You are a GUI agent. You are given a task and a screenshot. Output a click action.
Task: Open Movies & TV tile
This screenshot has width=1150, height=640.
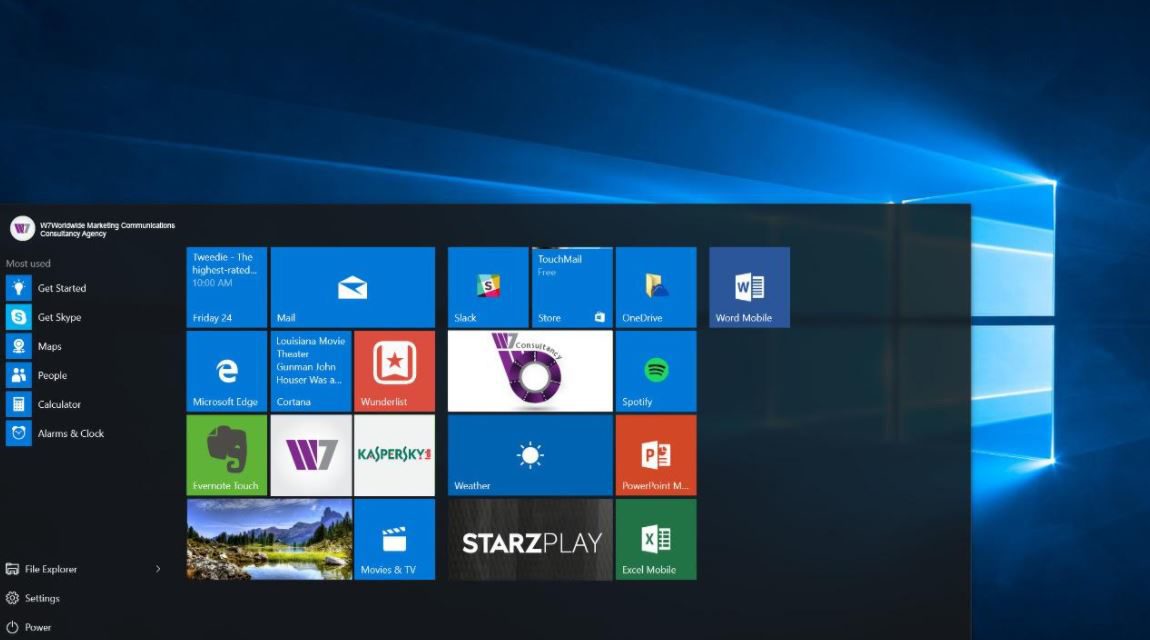(395, 540)
